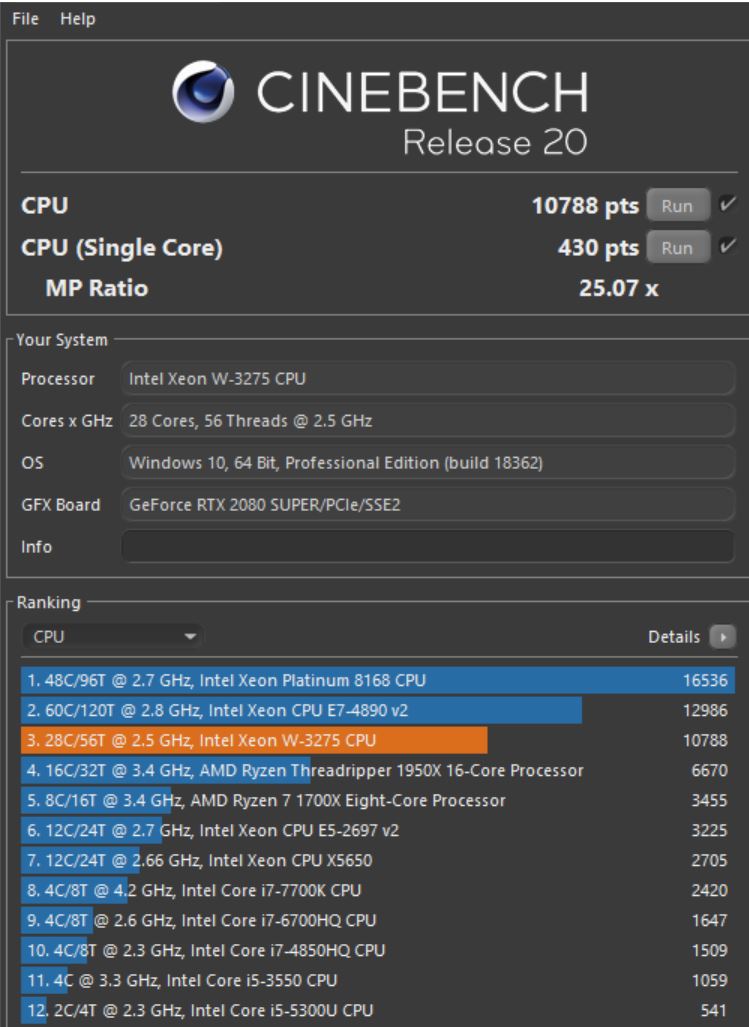Screen dimensions: 749x1027
Task: Open the File menu
Action: [x=27, y=19]
